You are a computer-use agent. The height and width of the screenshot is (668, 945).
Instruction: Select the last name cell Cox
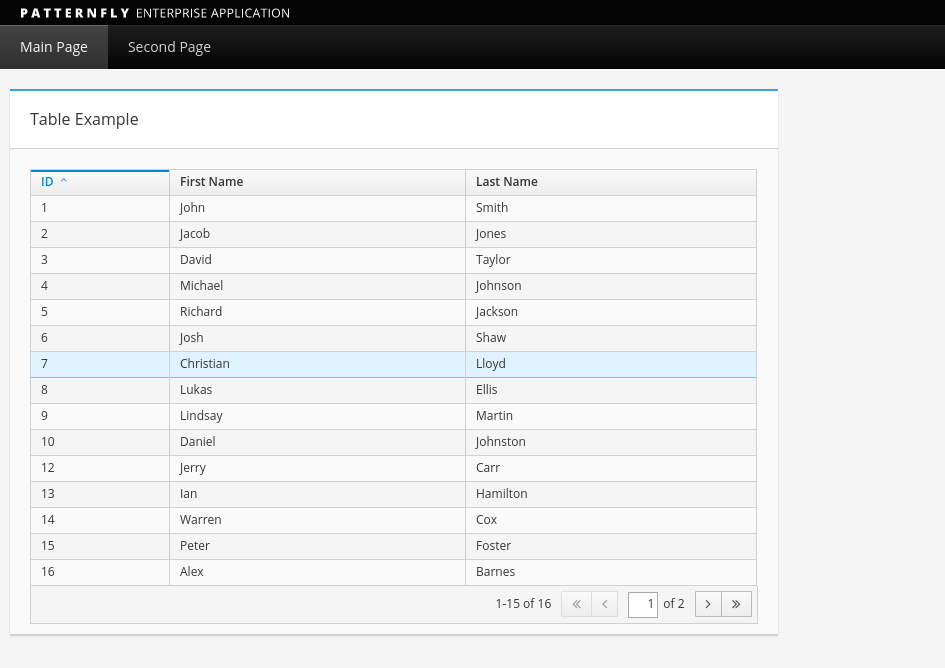(611, 520)
